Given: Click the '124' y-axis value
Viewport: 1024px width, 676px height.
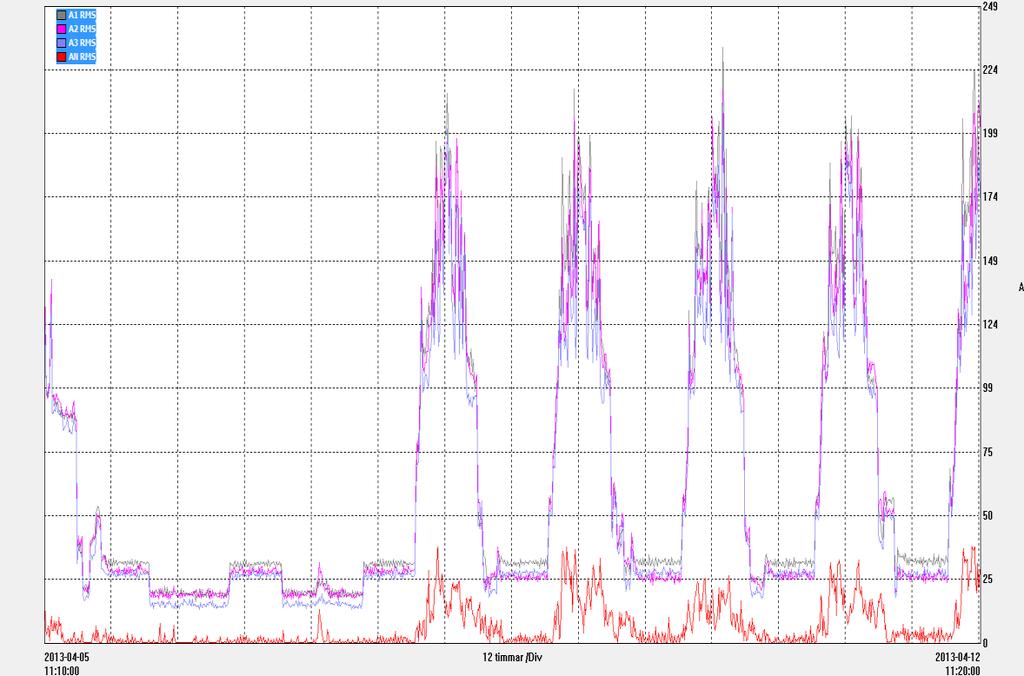Looking at the screenshot, I should pyautogui.click(x=990, y=324).
